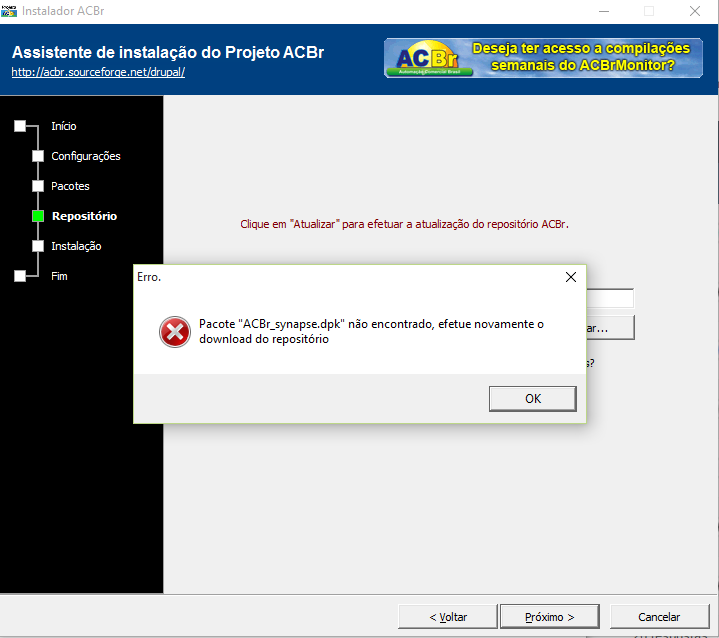Click the Repositório step label
Screen dimensions: 719x638
coord(84,216)
